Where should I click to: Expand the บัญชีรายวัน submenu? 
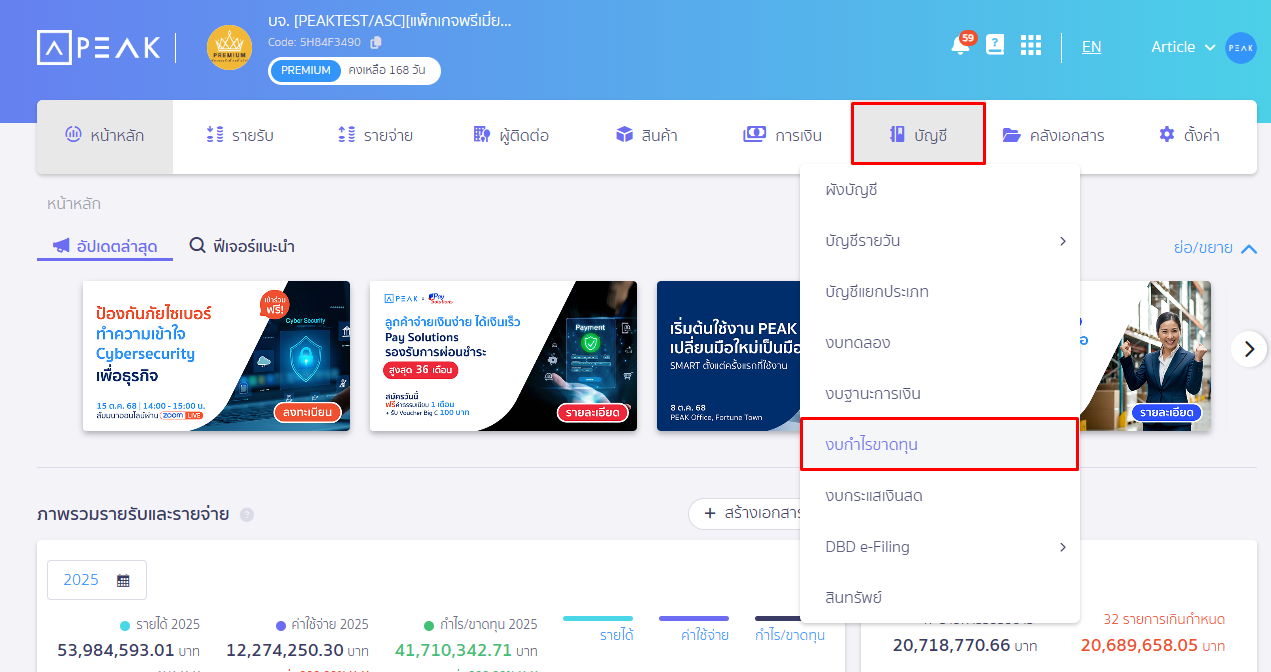coord(1062,241)
